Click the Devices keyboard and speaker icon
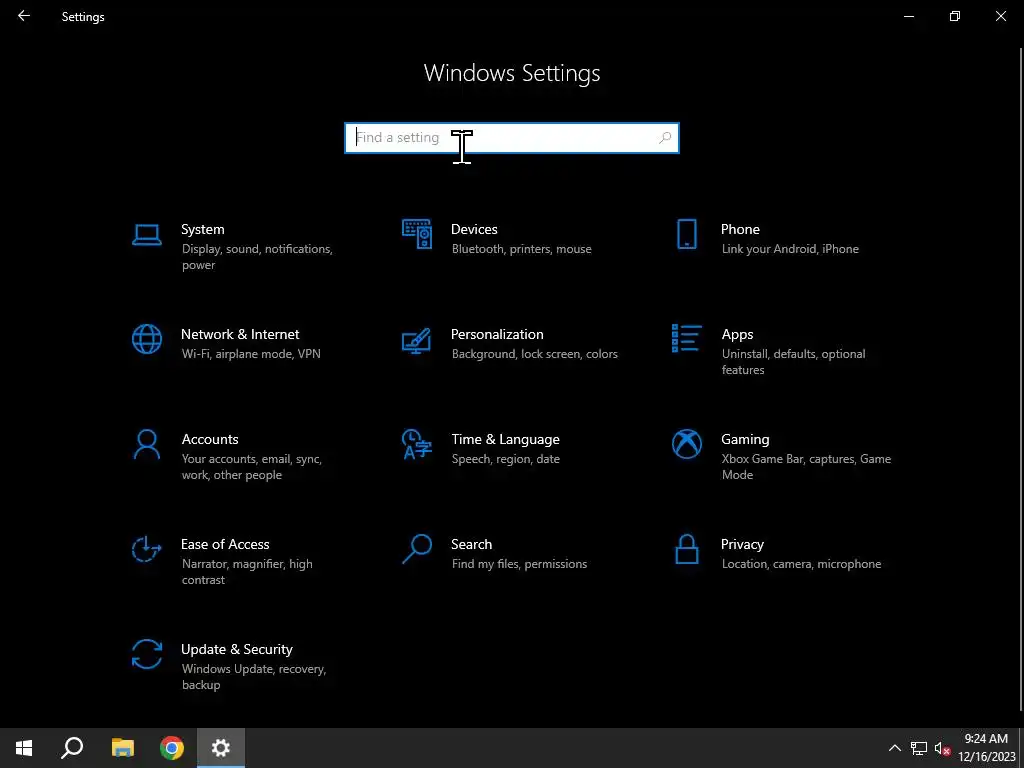The height and width of the screenshot is (768, 1024). pos(417,234)
